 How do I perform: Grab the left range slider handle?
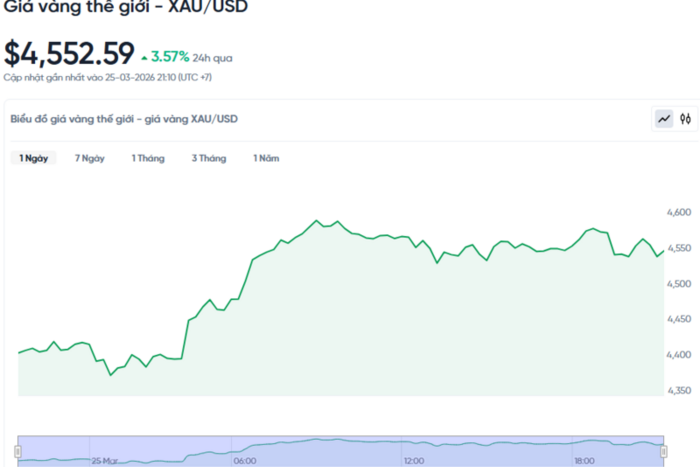coord(18,450)
